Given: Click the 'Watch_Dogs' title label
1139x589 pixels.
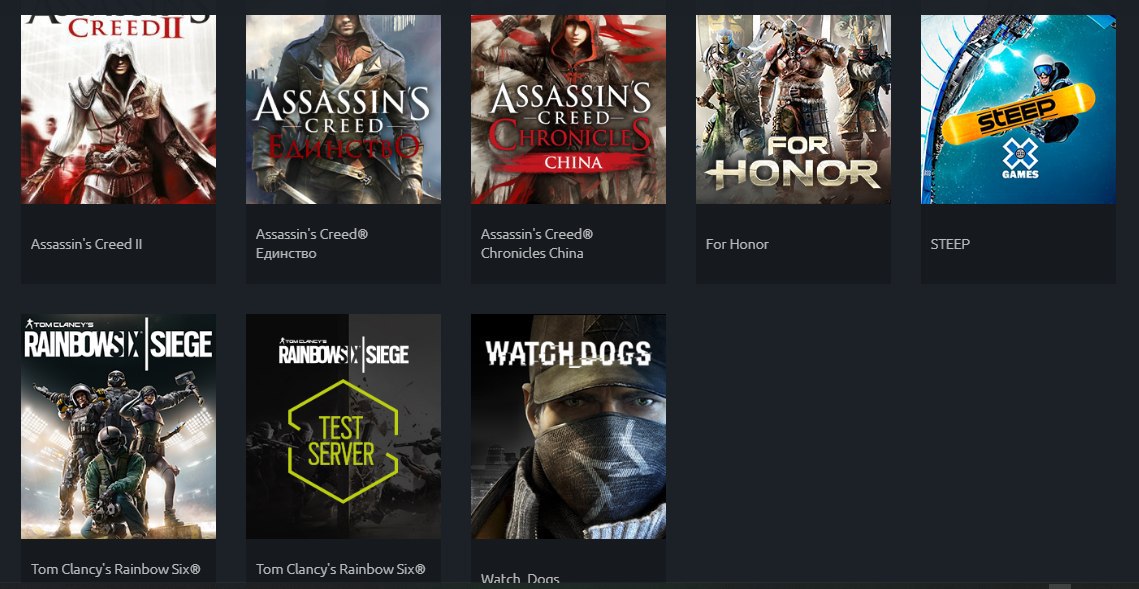Looking at the screenshot, I should [x=520, y=579].
